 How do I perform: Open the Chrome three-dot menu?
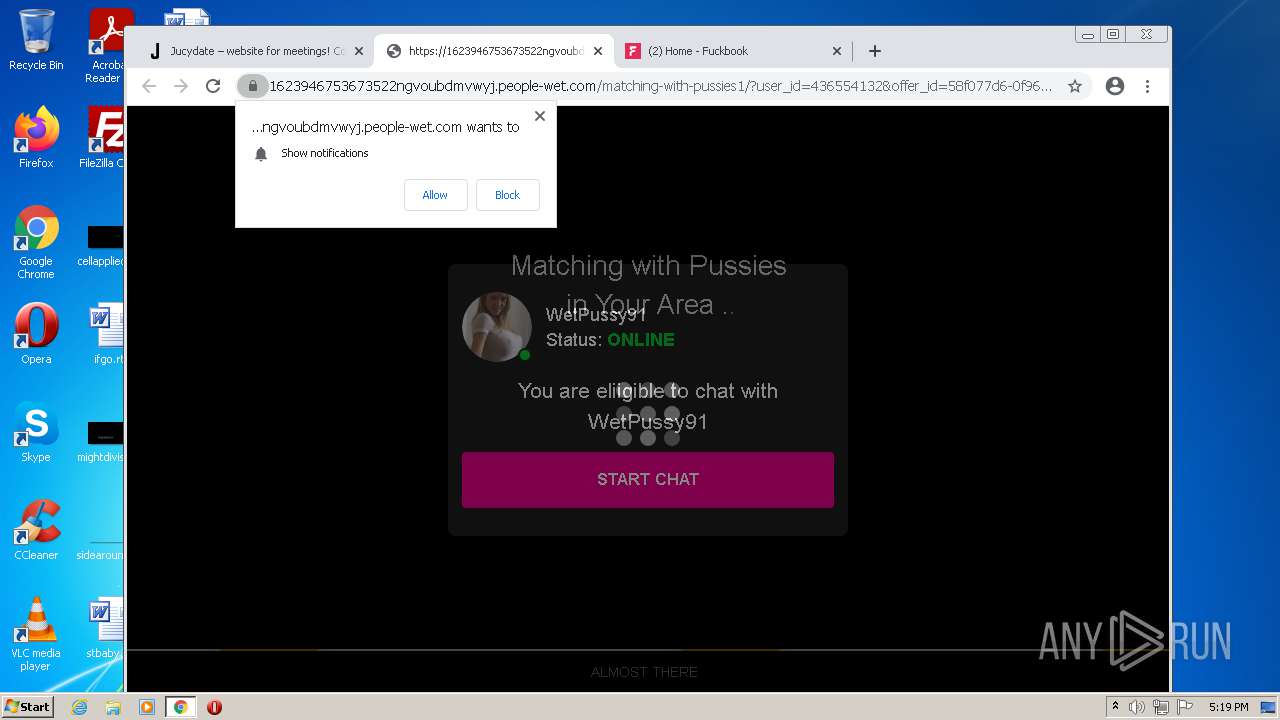[x=1147, y=86]
